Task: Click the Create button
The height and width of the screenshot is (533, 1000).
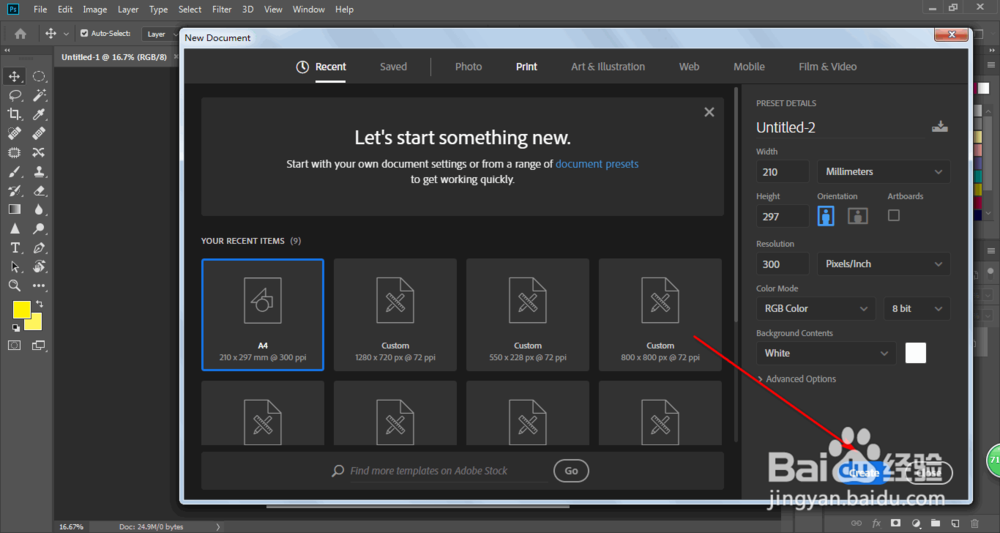Action: coord(864,473)
